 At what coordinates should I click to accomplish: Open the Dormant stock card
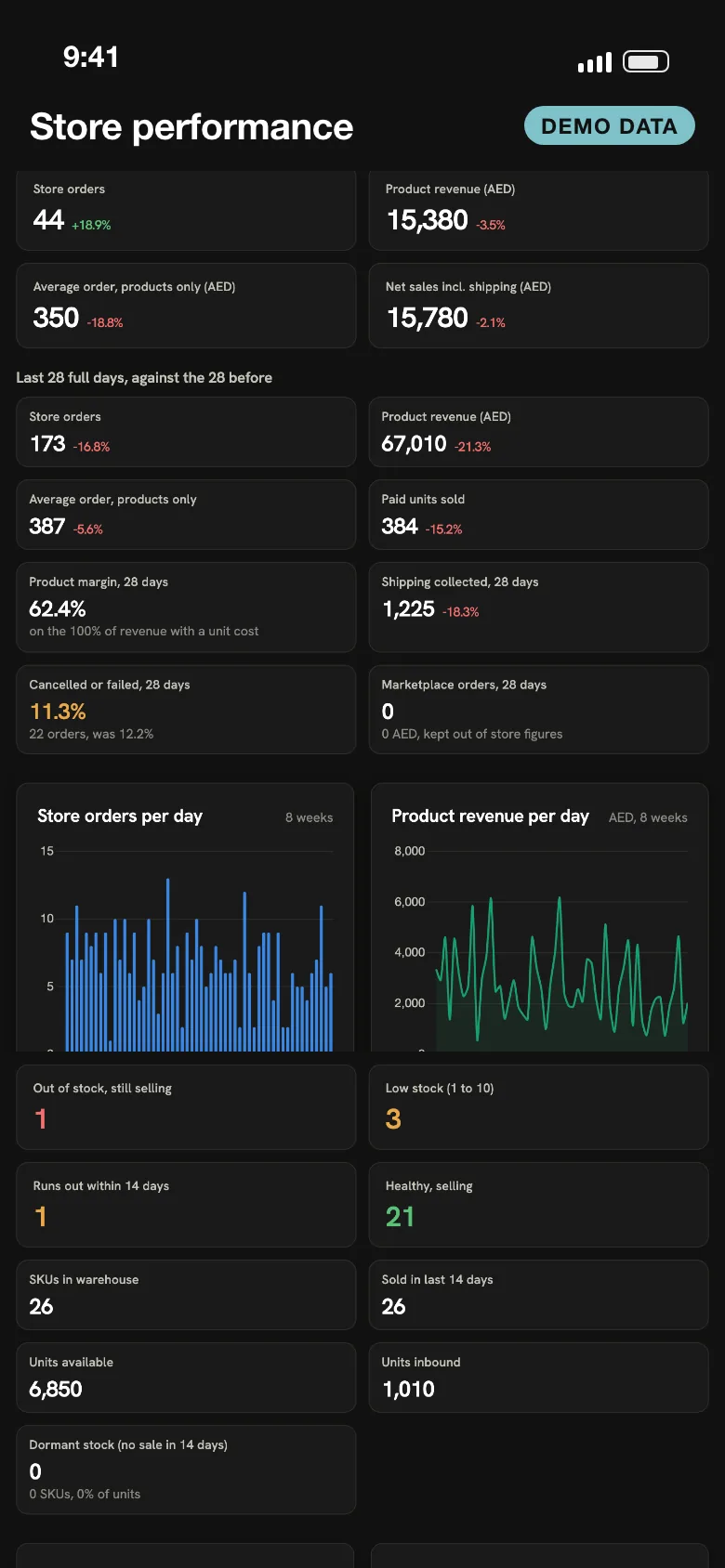[x=186, y=1470]
